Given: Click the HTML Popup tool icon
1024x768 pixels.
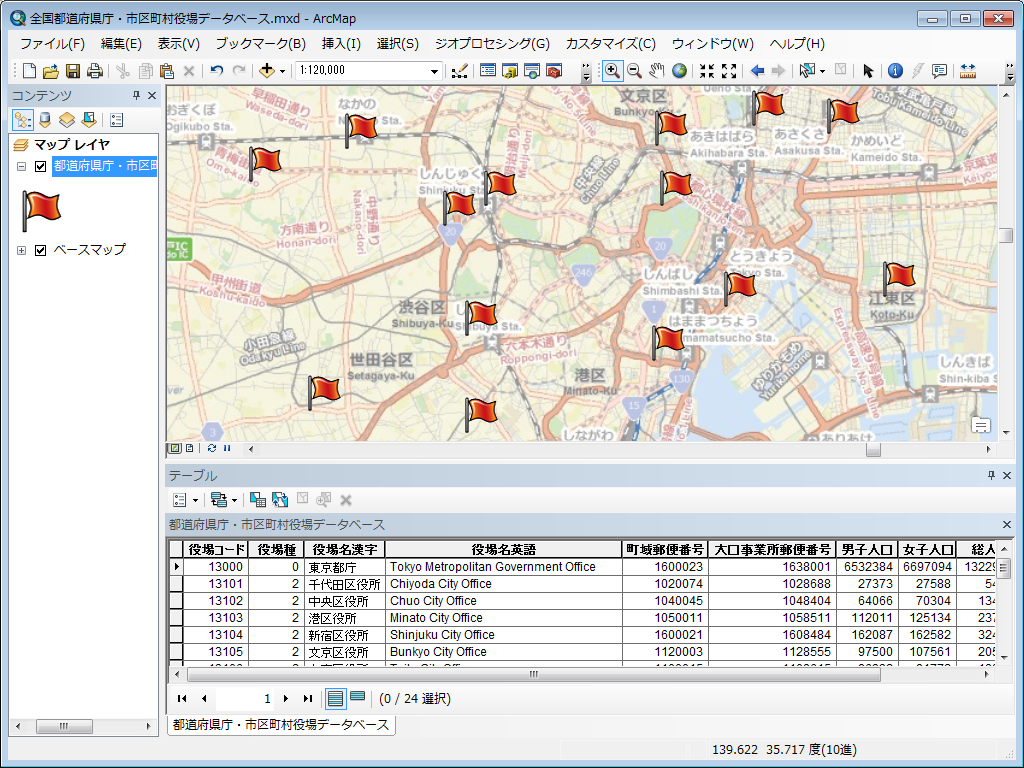Looking at the screenshot, I should click(x=939, y=71).
